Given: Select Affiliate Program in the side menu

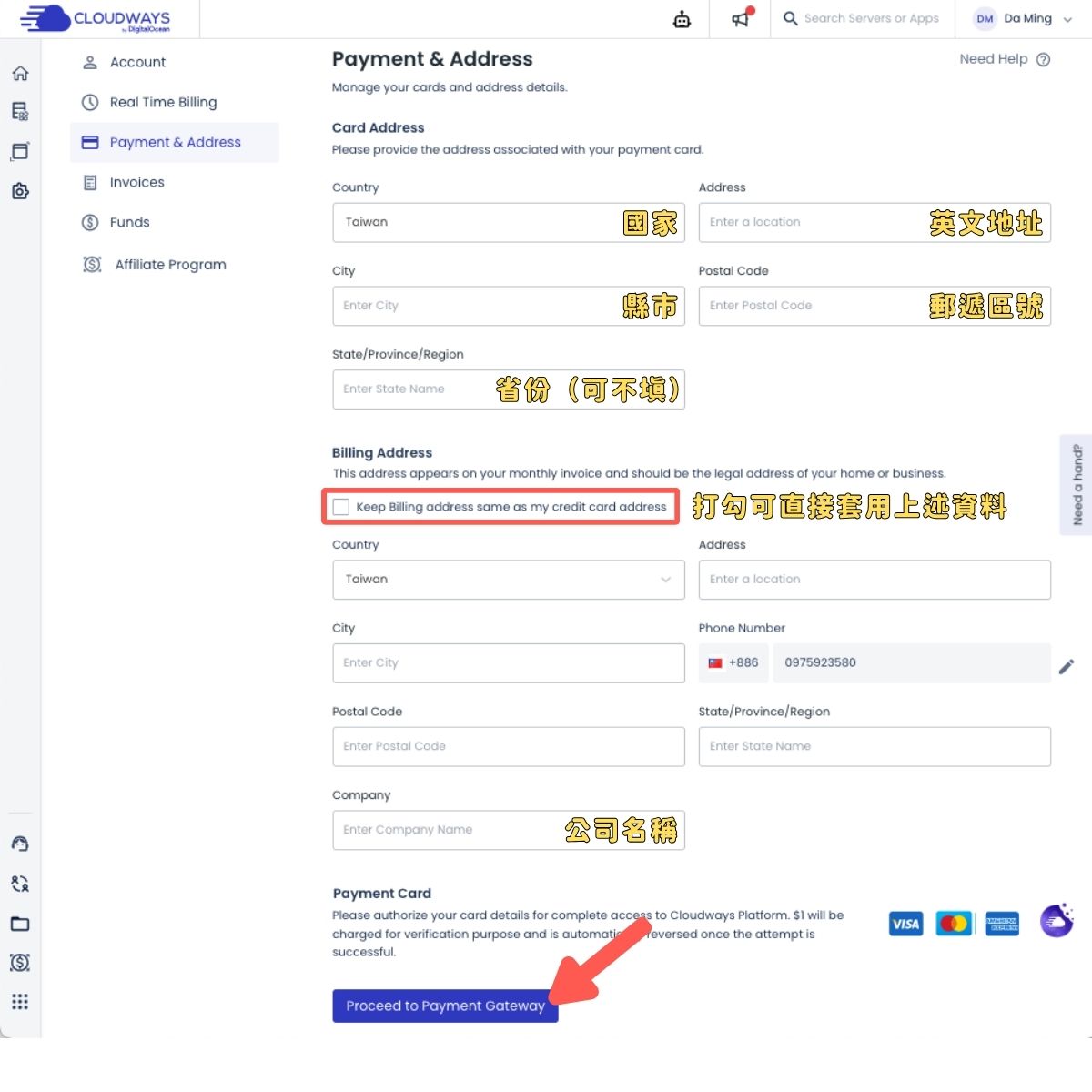Looking at the screenshot, I should (170, 265).
